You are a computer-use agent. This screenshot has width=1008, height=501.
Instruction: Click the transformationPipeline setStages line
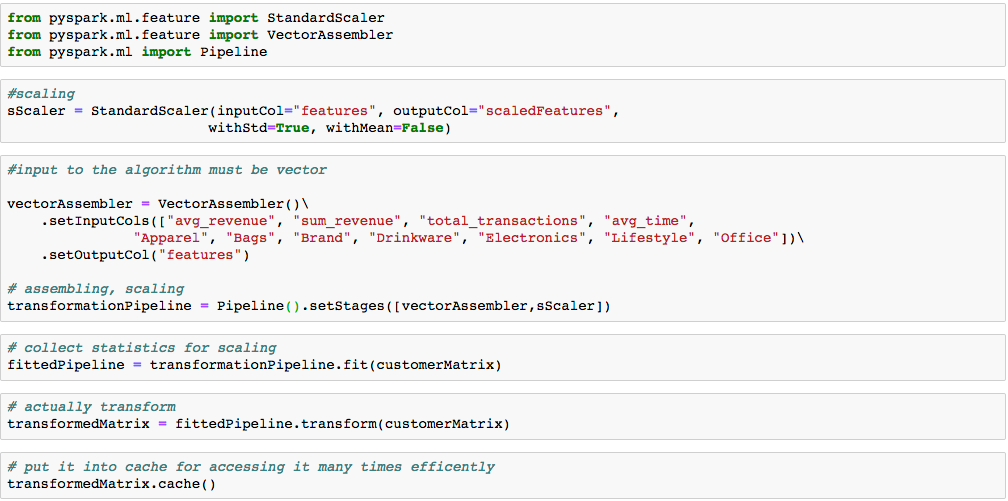308,306
